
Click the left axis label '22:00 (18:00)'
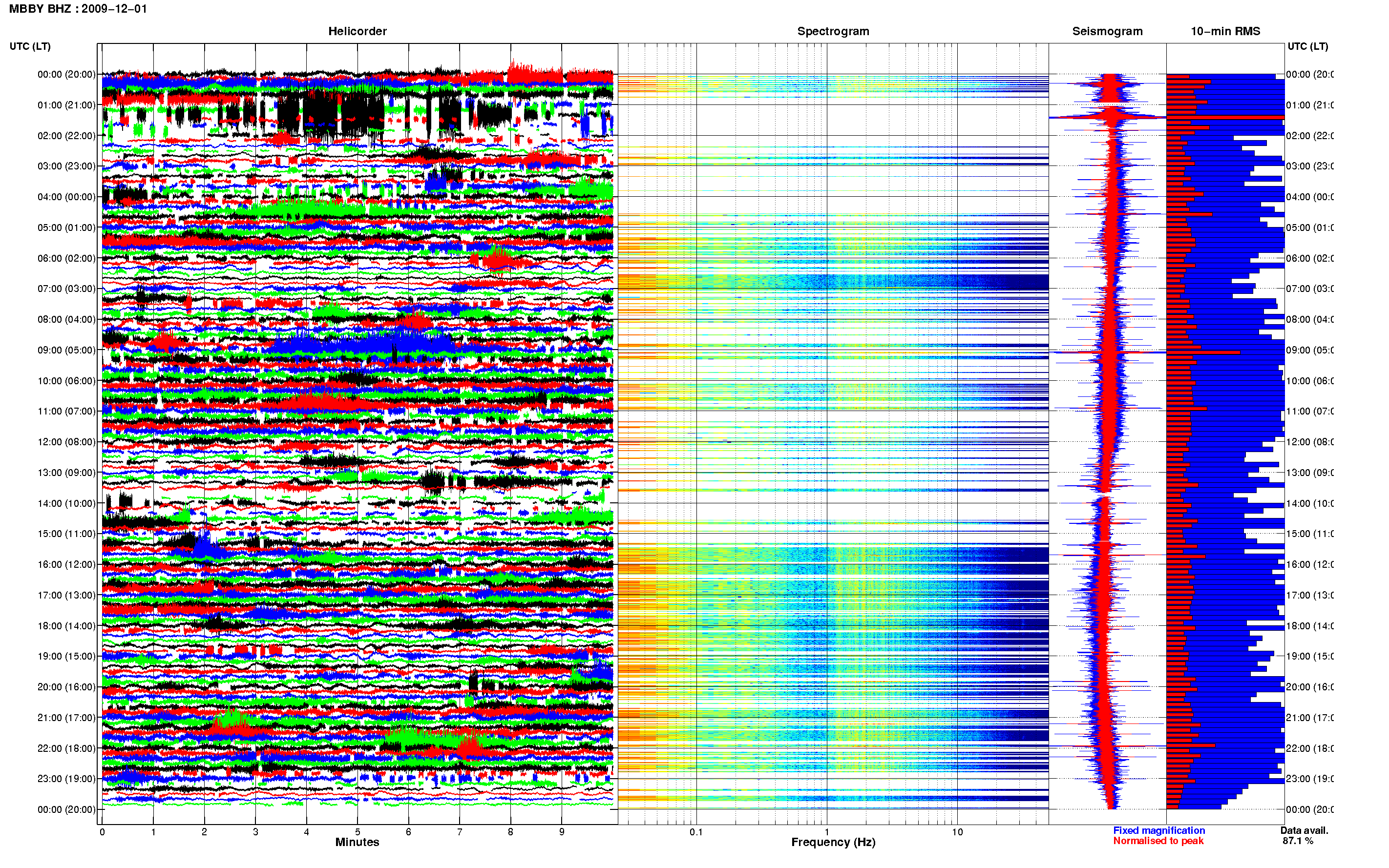[x=66, y=748]
